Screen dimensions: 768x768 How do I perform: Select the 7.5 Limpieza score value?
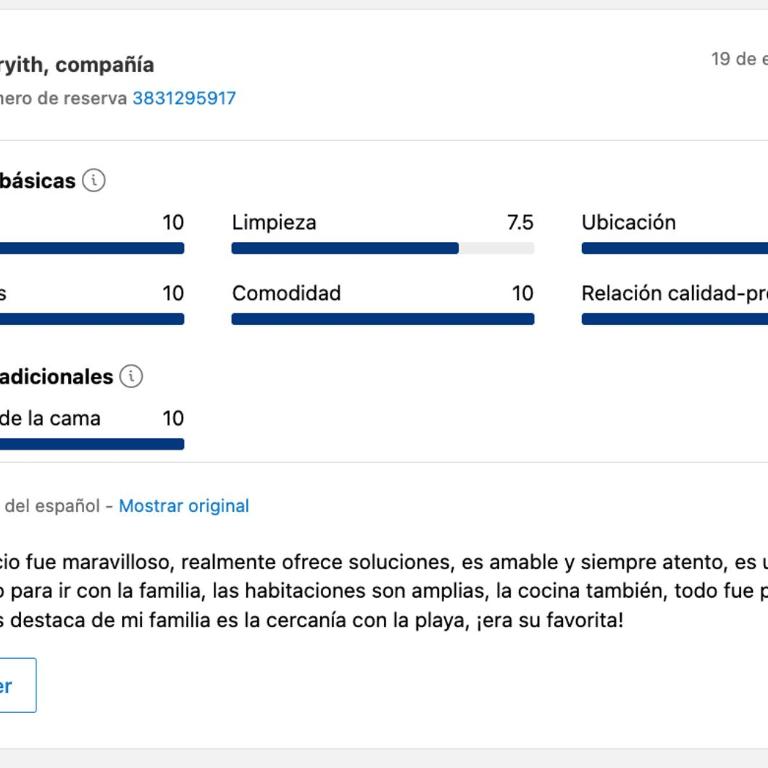[520, 223]
